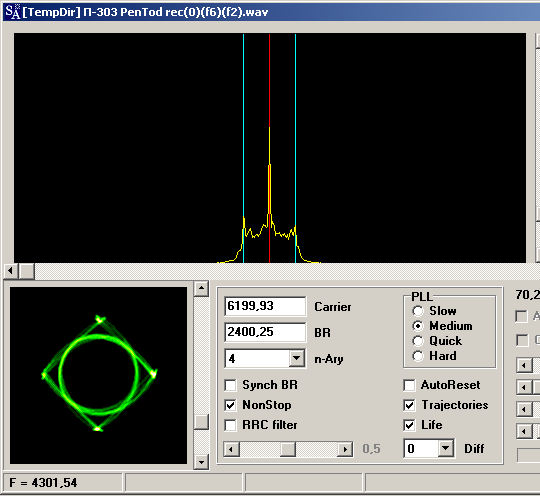
Task: Open the n-Ary dropdown list
Action: [x=297, y=359]
